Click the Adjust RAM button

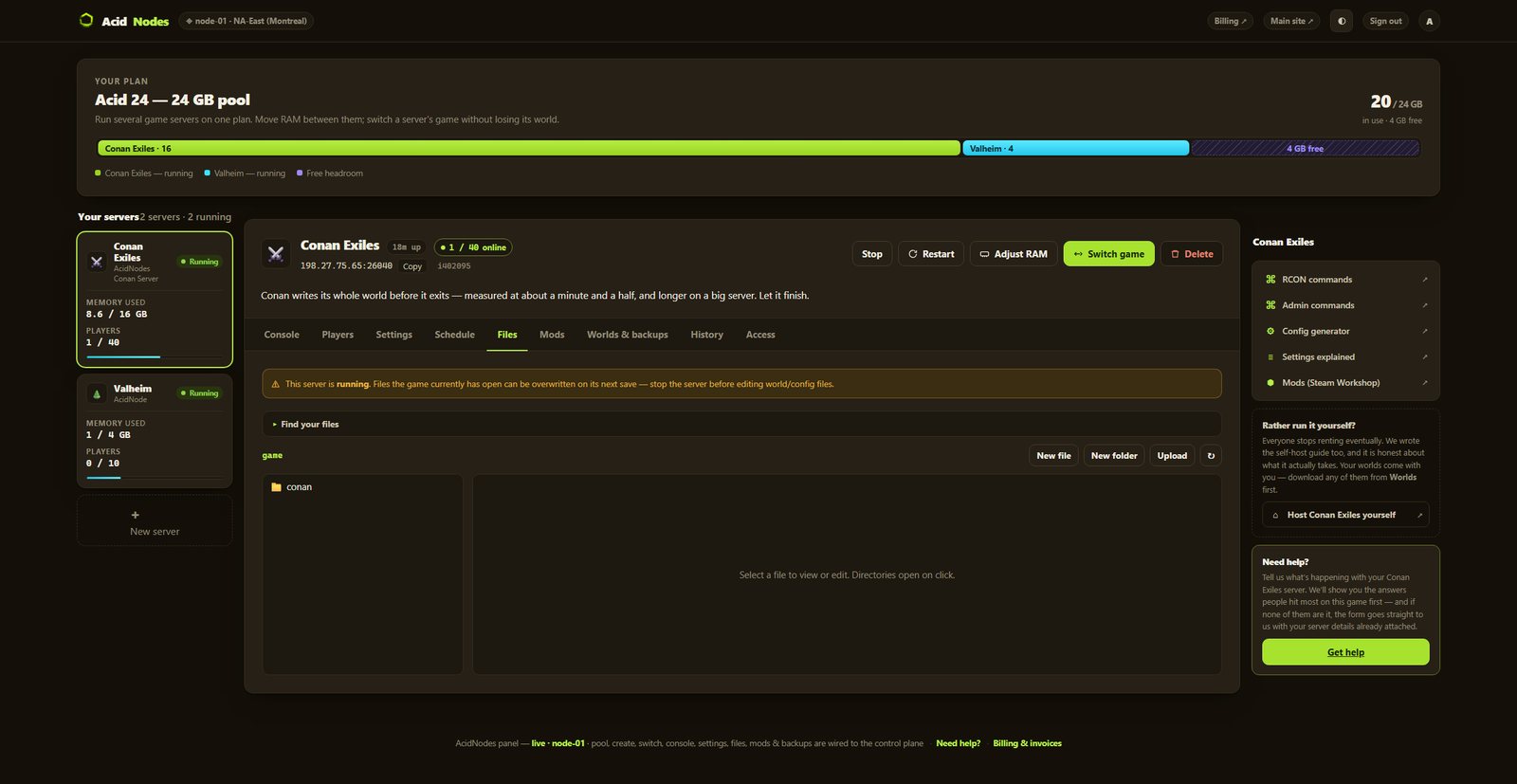1014,254
